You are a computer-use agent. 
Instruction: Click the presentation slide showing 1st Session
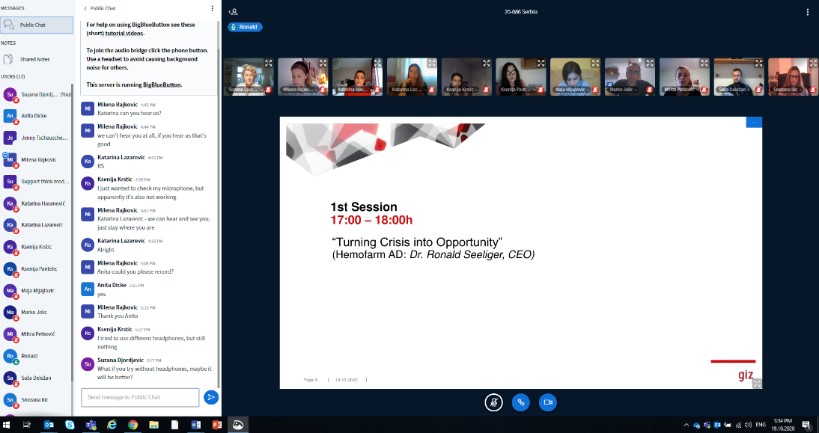[521, 253]
